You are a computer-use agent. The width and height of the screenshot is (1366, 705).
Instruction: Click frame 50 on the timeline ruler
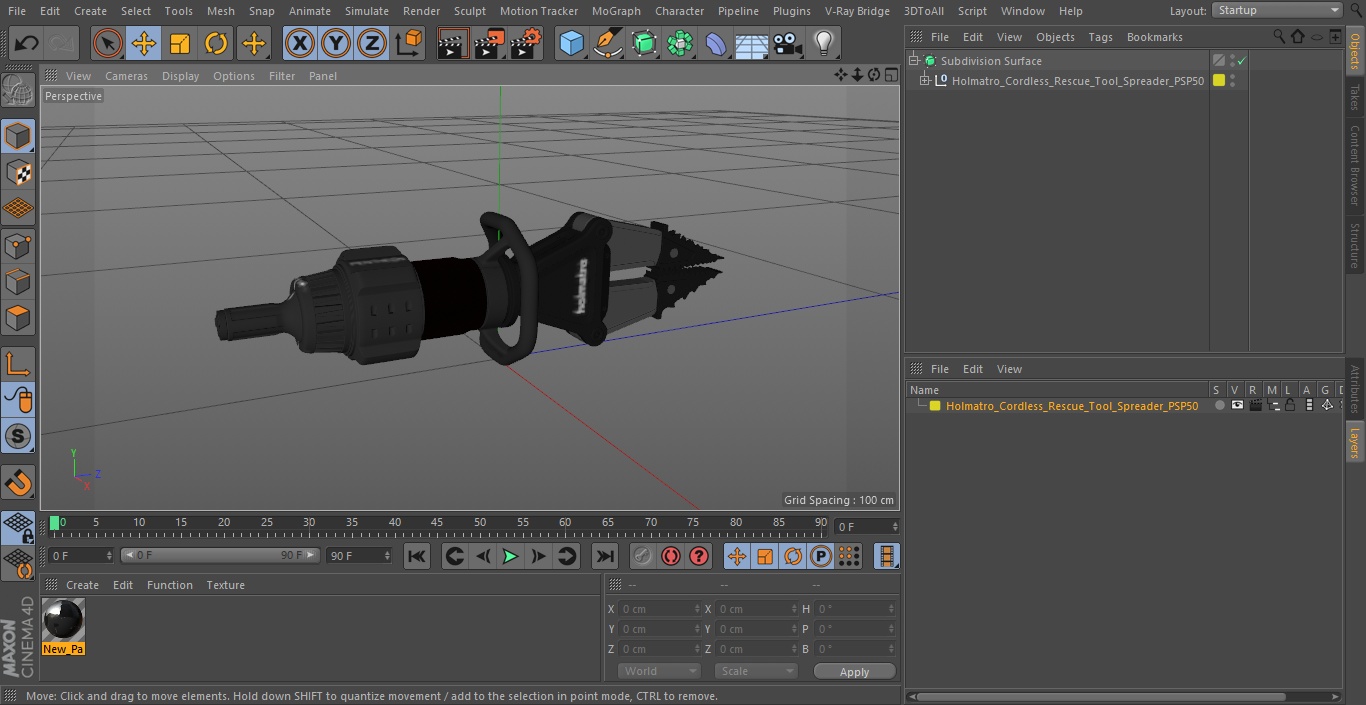[x=480, y=522]
